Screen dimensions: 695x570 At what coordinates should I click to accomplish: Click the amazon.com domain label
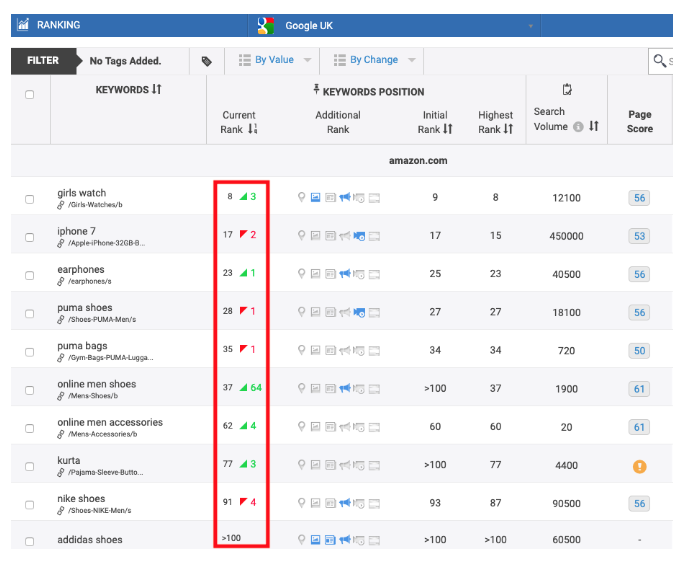click(418, 160)
